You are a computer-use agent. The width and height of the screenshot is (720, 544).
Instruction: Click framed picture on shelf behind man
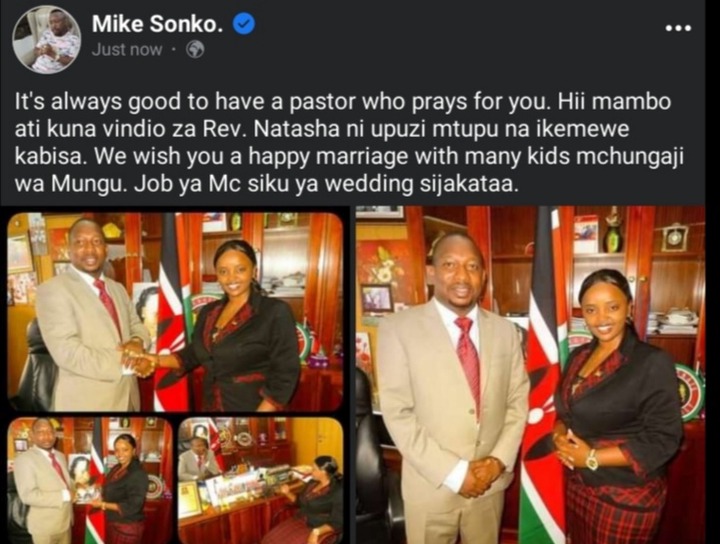(x=377, y=298)
